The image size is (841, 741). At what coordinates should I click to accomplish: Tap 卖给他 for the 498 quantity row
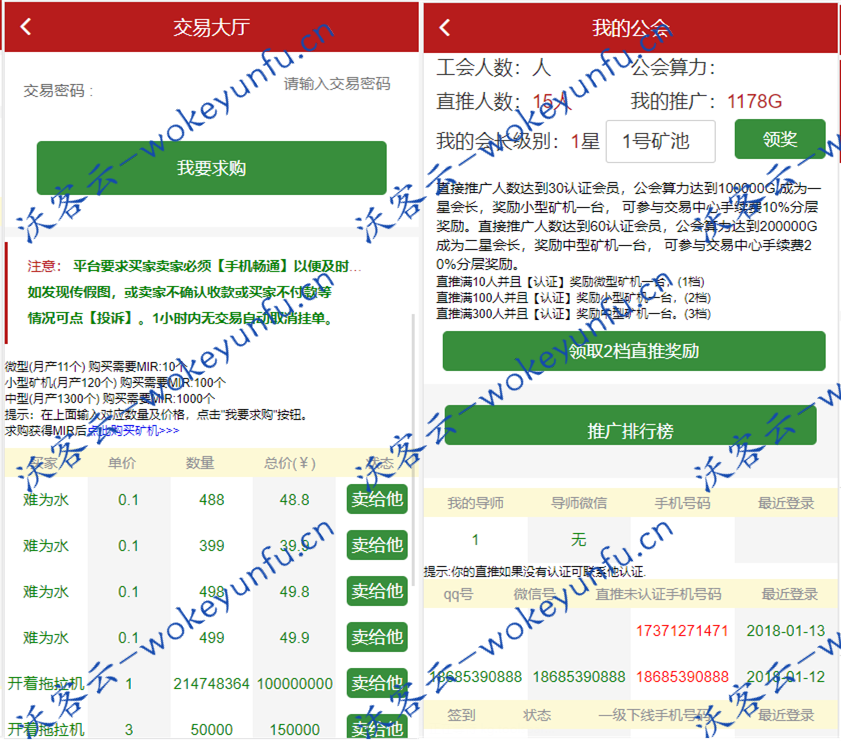tap(377, 591)
